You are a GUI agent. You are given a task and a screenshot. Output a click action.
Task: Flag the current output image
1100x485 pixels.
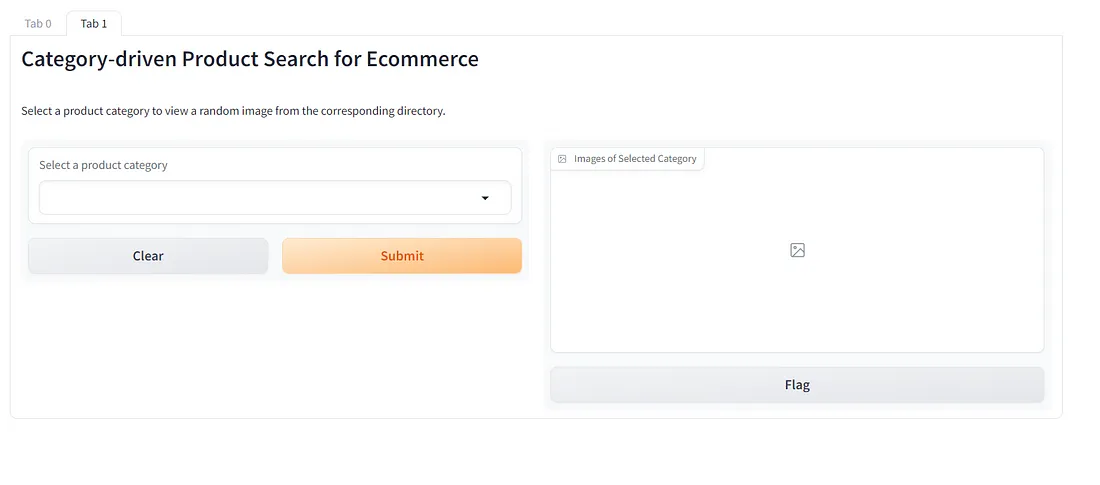tap(797, 385)
